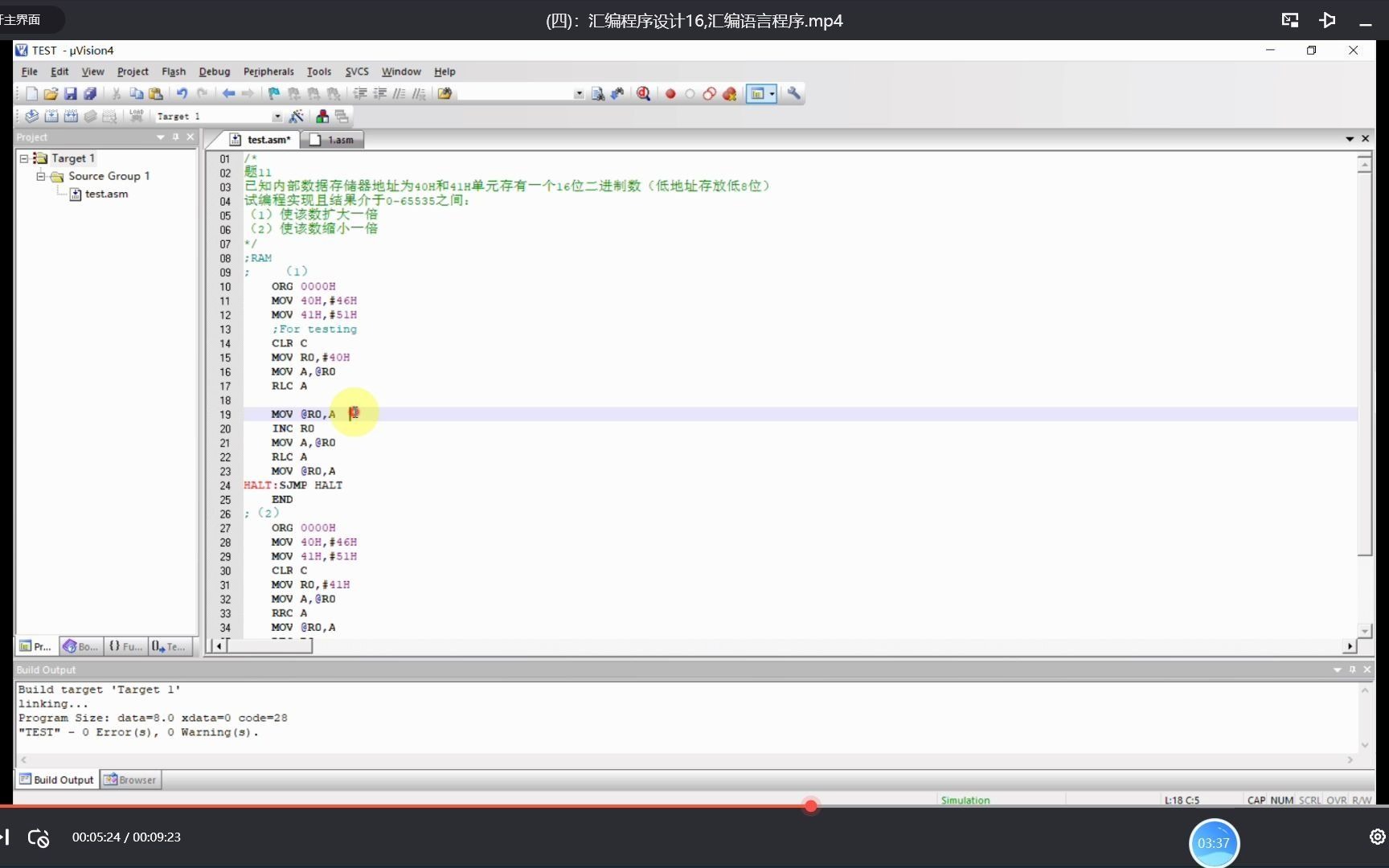This screenshot has width=1389, height=868.
Task: Open the Debug menu
Action: click(215, 72)
